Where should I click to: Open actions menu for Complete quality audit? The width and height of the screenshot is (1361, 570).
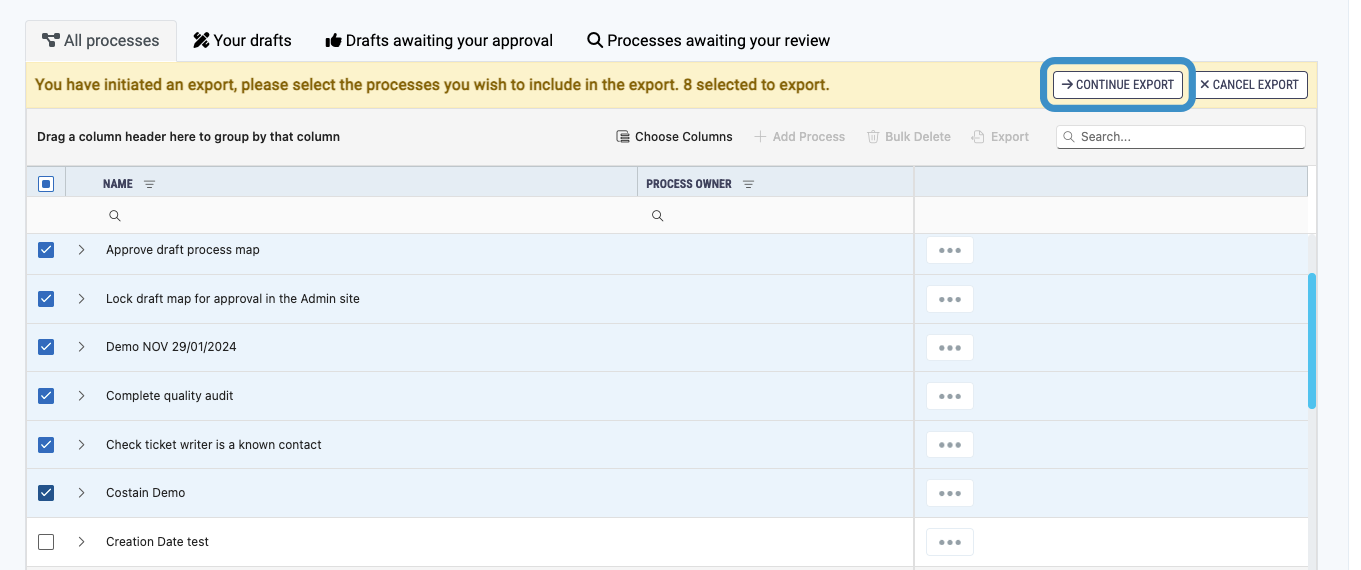click(950, 396)
